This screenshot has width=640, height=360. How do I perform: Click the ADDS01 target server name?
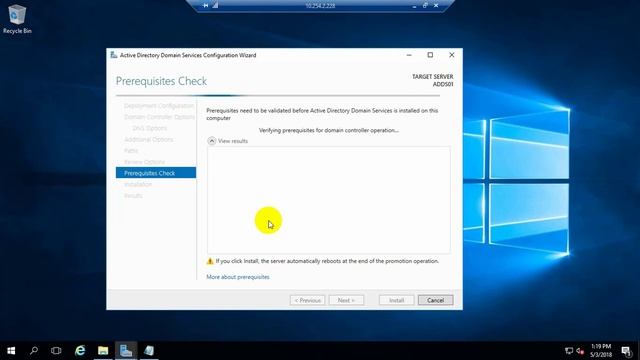pyautogui.click(x=443, y=84)
